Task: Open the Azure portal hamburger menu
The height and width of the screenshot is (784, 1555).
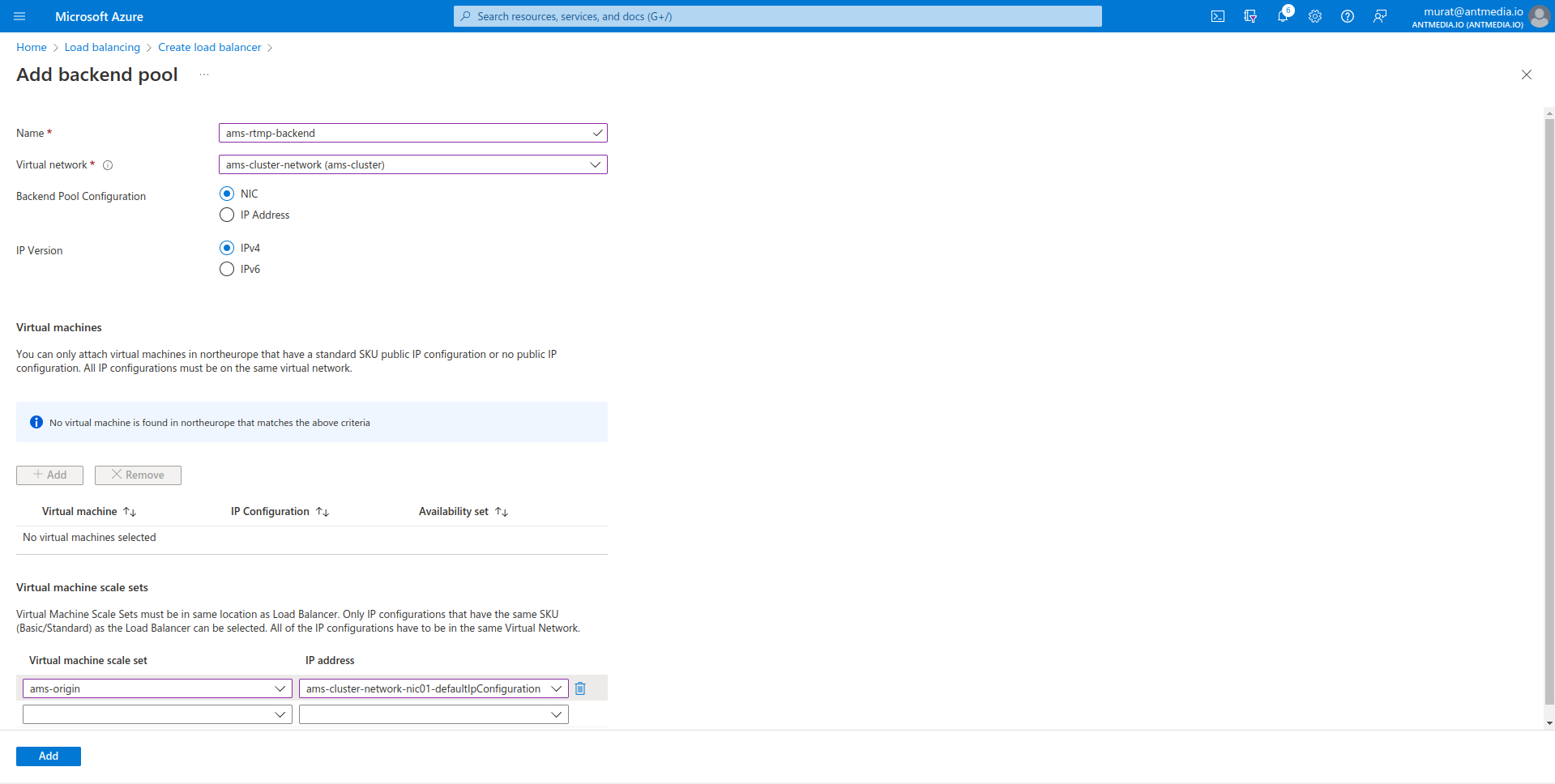Action: pyautogui.click(x=19, y=16)
